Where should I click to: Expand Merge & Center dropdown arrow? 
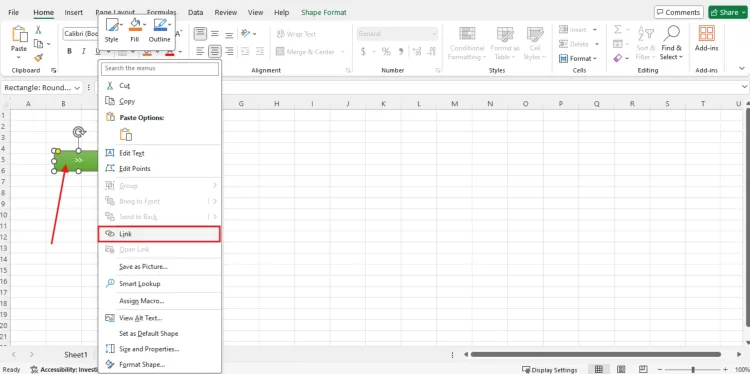coord(343,52)
